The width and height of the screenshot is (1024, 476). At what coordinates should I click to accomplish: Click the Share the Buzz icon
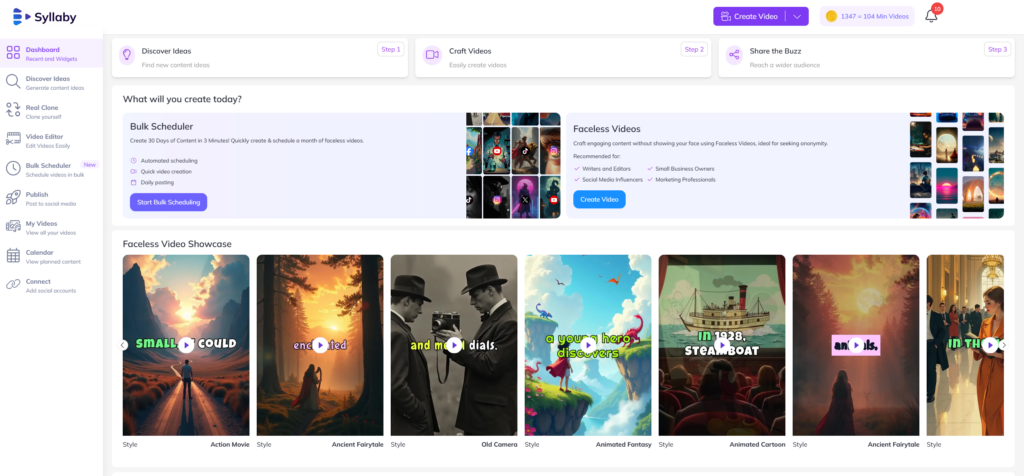pos(733,56)
